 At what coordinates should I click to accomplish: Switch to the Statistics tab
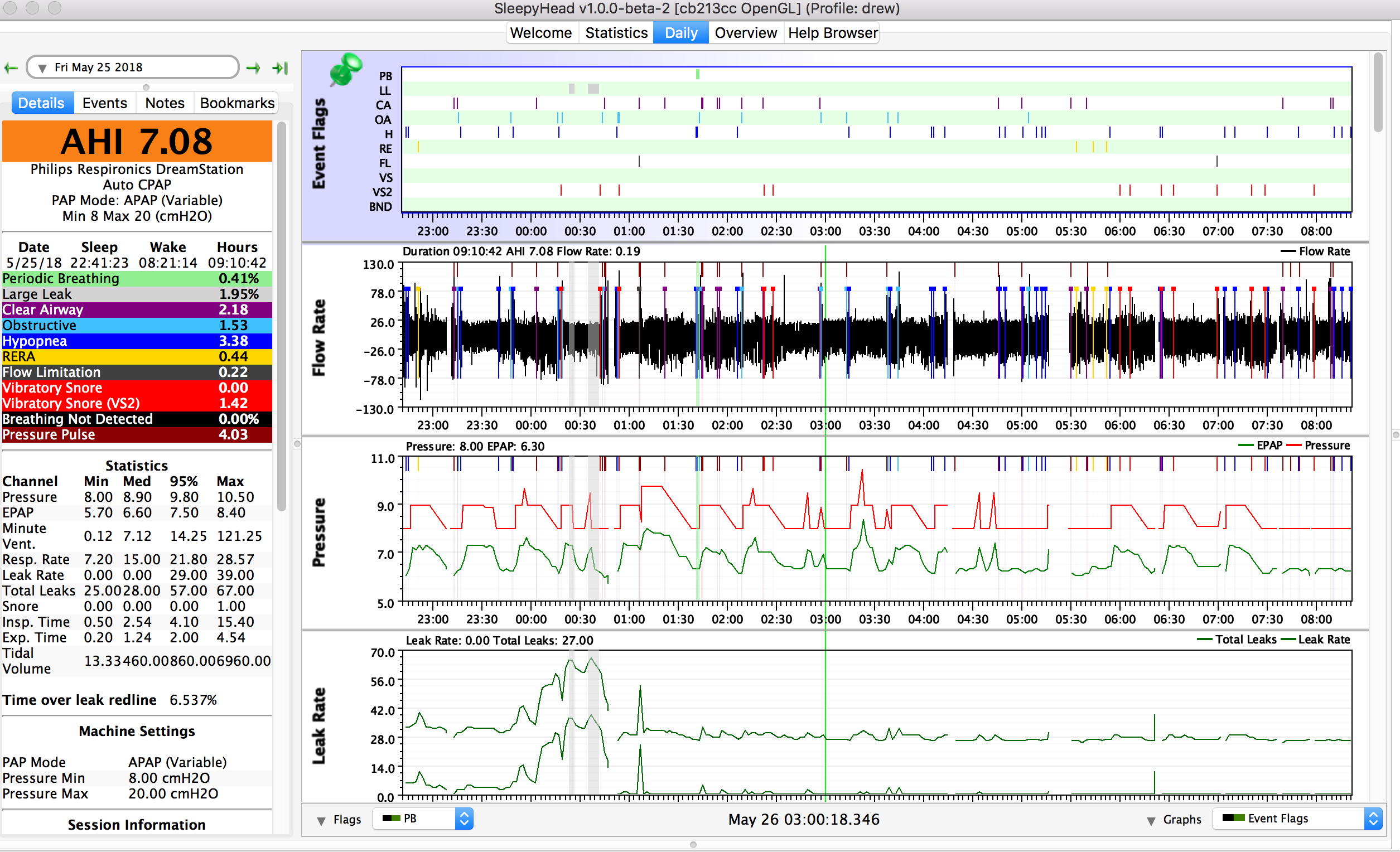(x=616, y=33)
